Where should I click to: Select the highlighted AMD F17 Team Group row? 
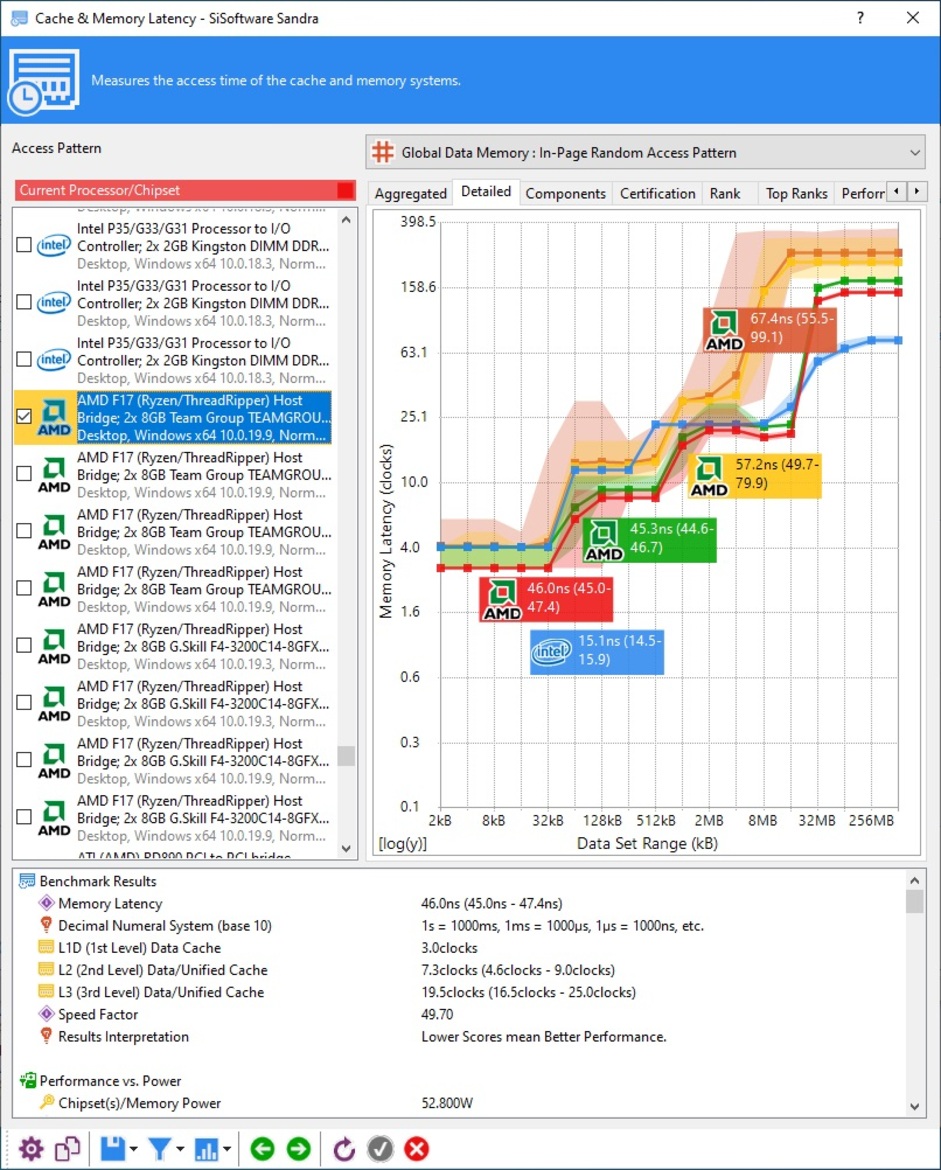point(173,418)
